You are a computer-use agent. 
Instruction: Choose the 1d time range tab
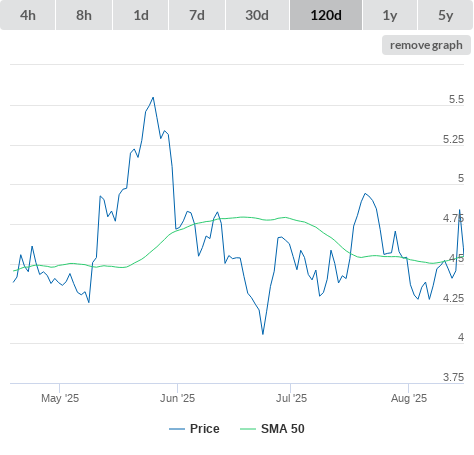click(141, 15)
